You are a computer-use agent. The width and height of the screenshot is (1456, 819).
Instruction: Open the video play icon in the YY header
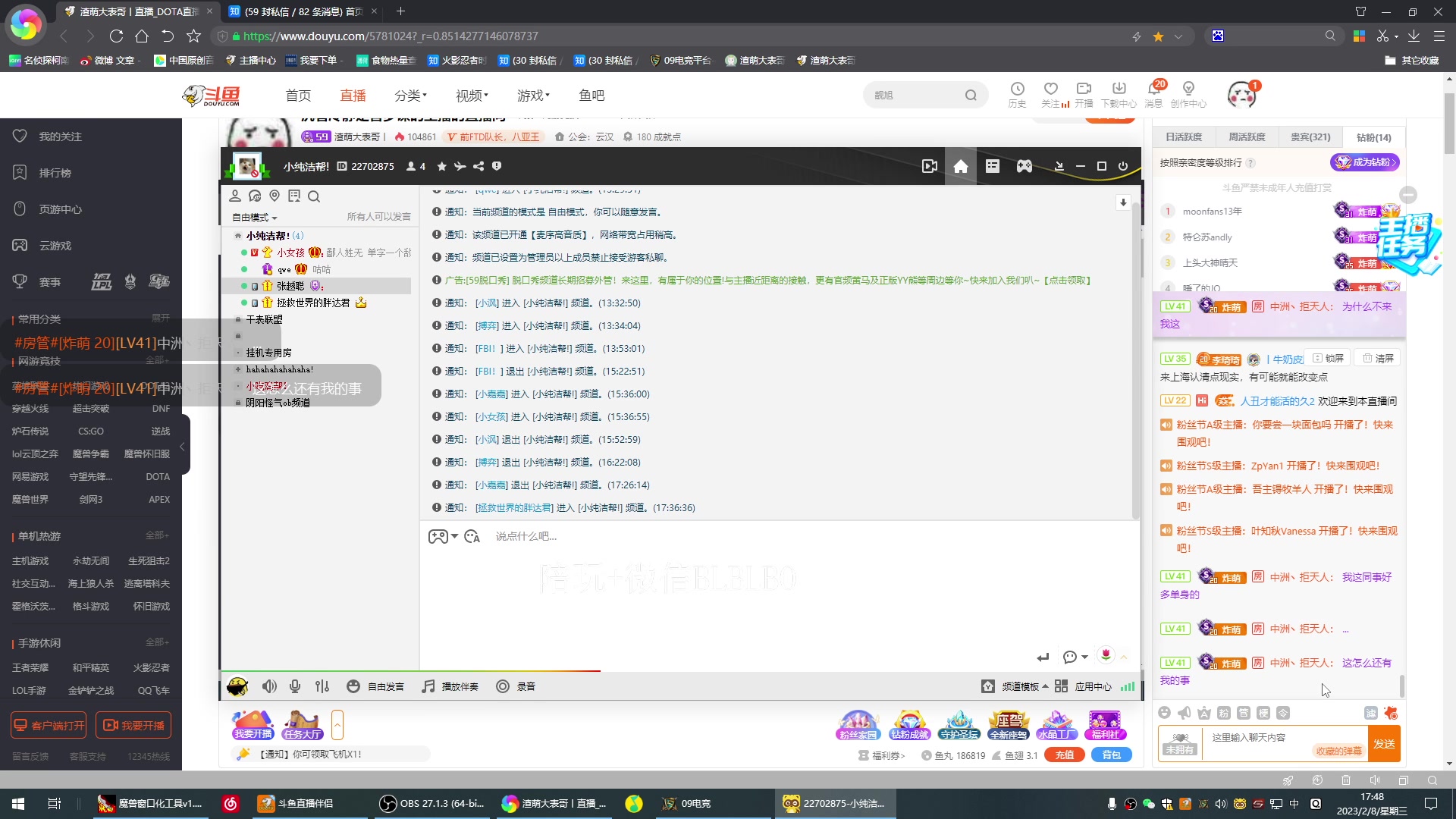point(930,166)
